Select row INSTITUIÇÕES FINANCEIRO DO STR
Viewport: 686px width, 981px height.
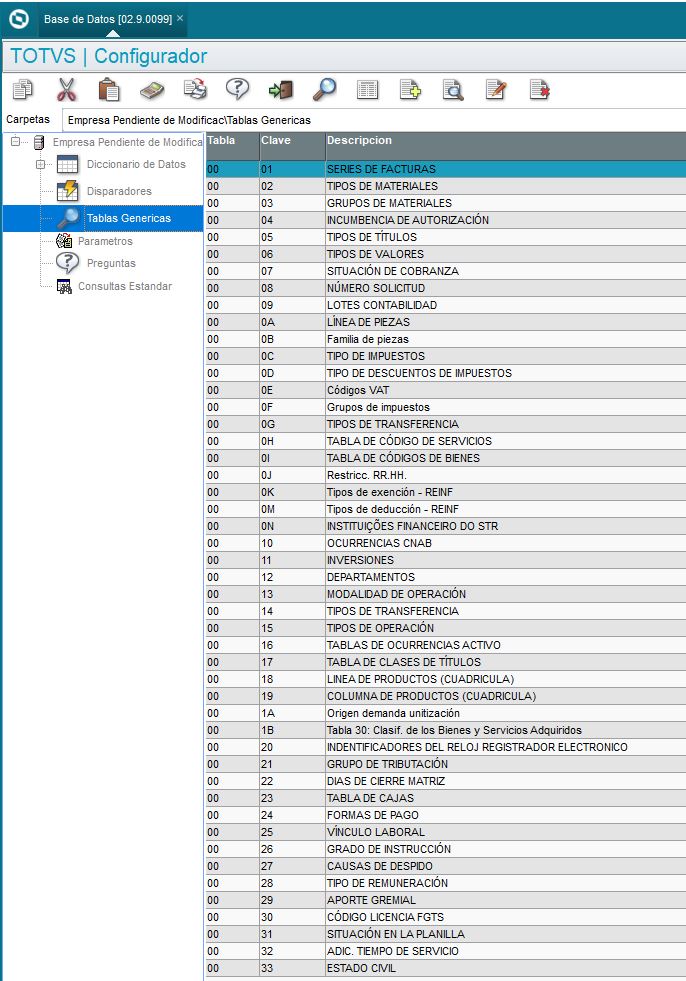pyautogui.click(x=446, y=526)
